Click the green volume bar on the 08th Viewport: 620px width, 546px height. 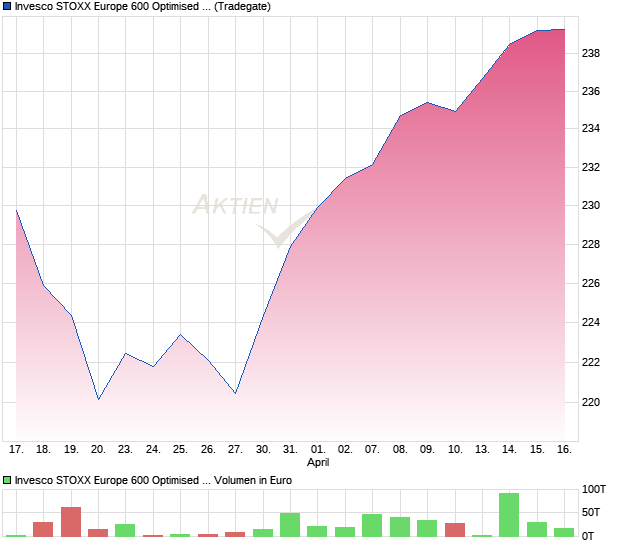click(x=400, y=527)
